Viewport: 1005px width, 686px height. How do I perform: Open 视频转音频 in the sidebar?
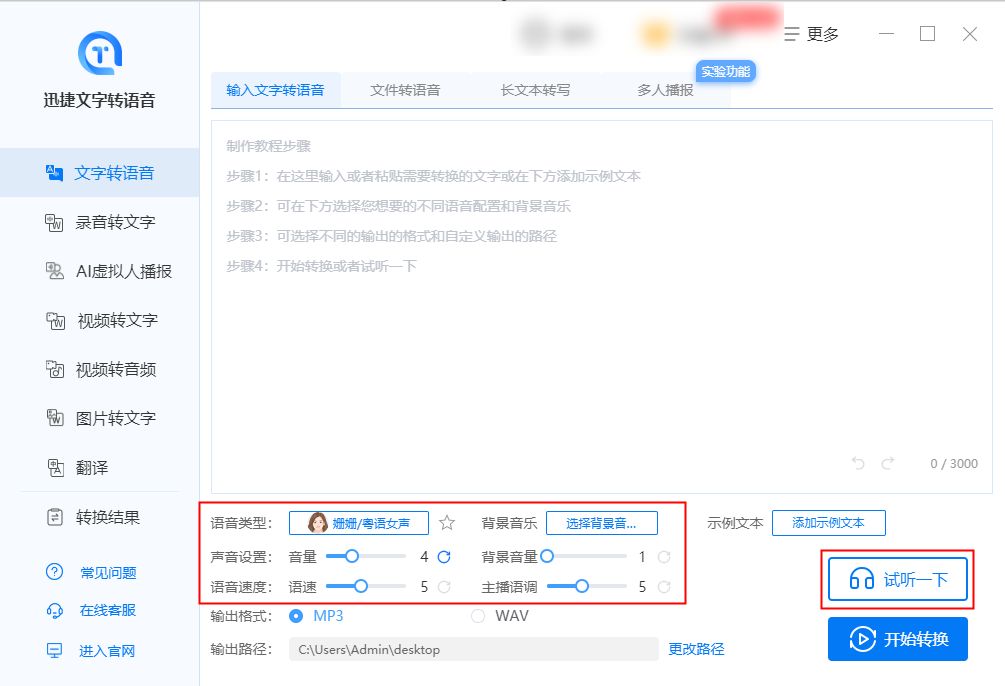(99, 369)
